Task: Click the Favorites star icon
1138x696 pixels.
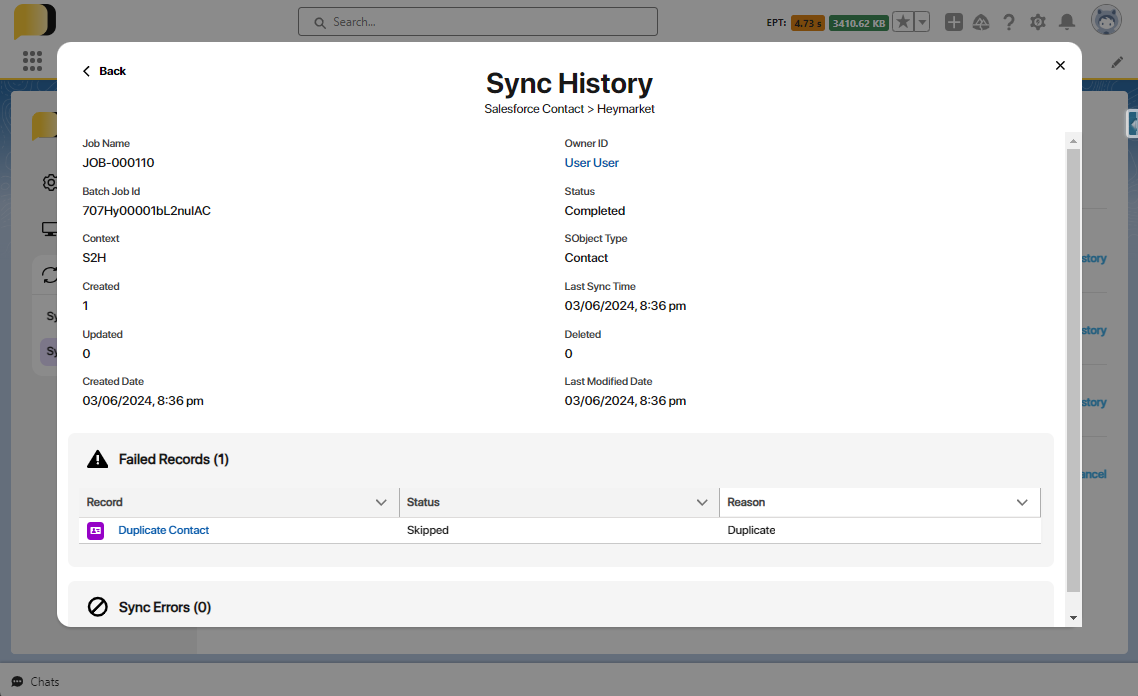Action: pyautogui.click(x=903, y=22)
